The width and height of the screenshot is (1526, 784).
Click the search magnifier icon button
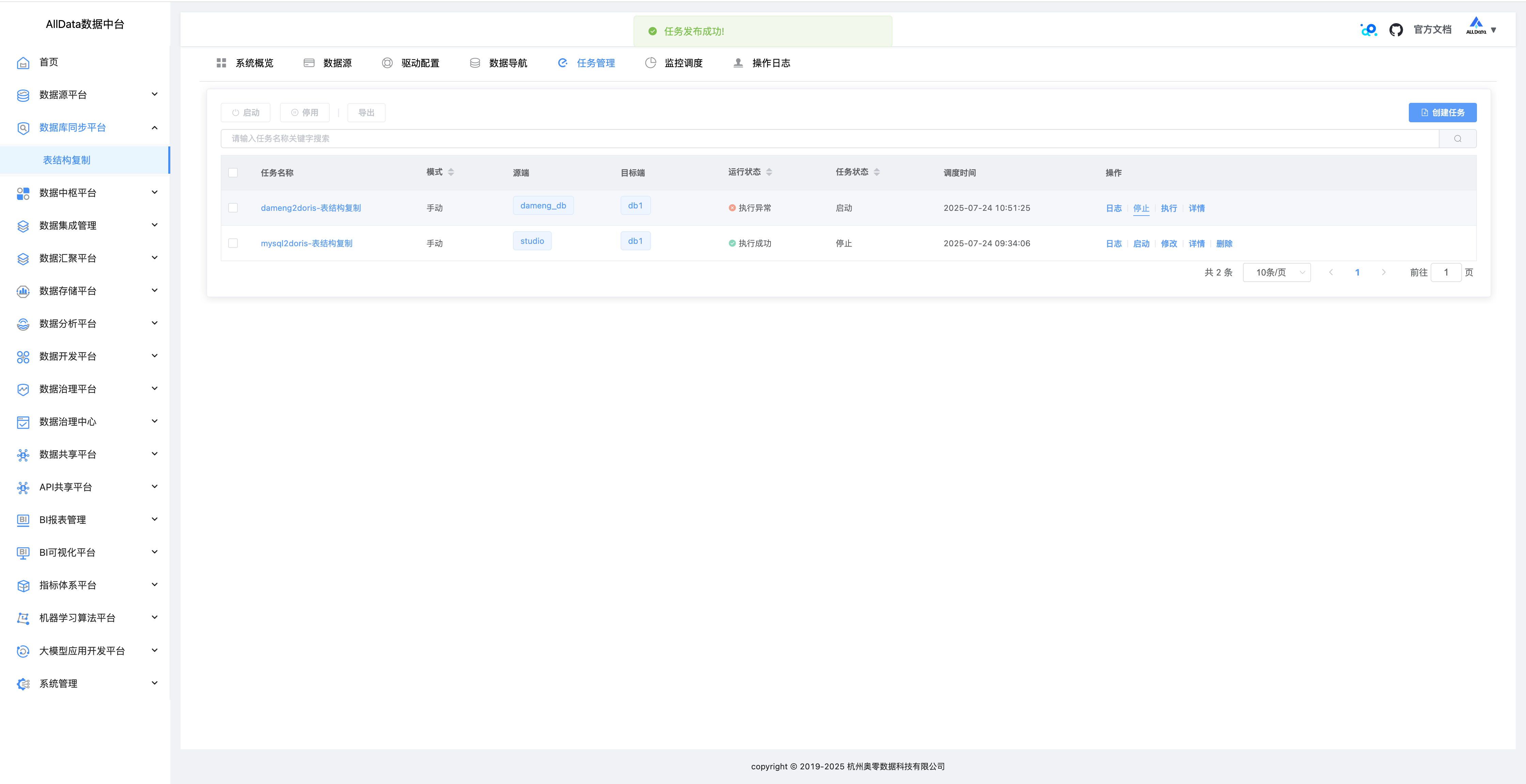[x=1457, y=139]
